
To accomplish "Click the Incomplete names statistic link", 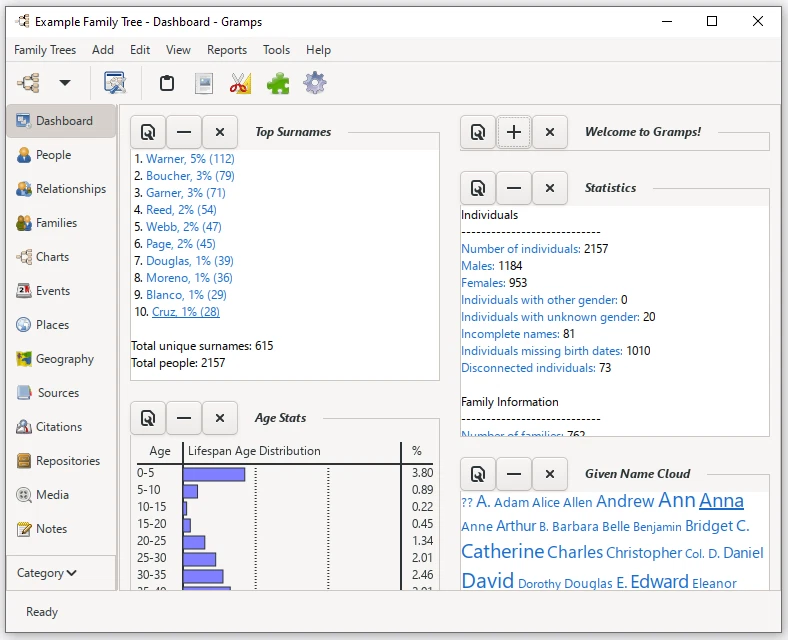I will coord(510,334).
